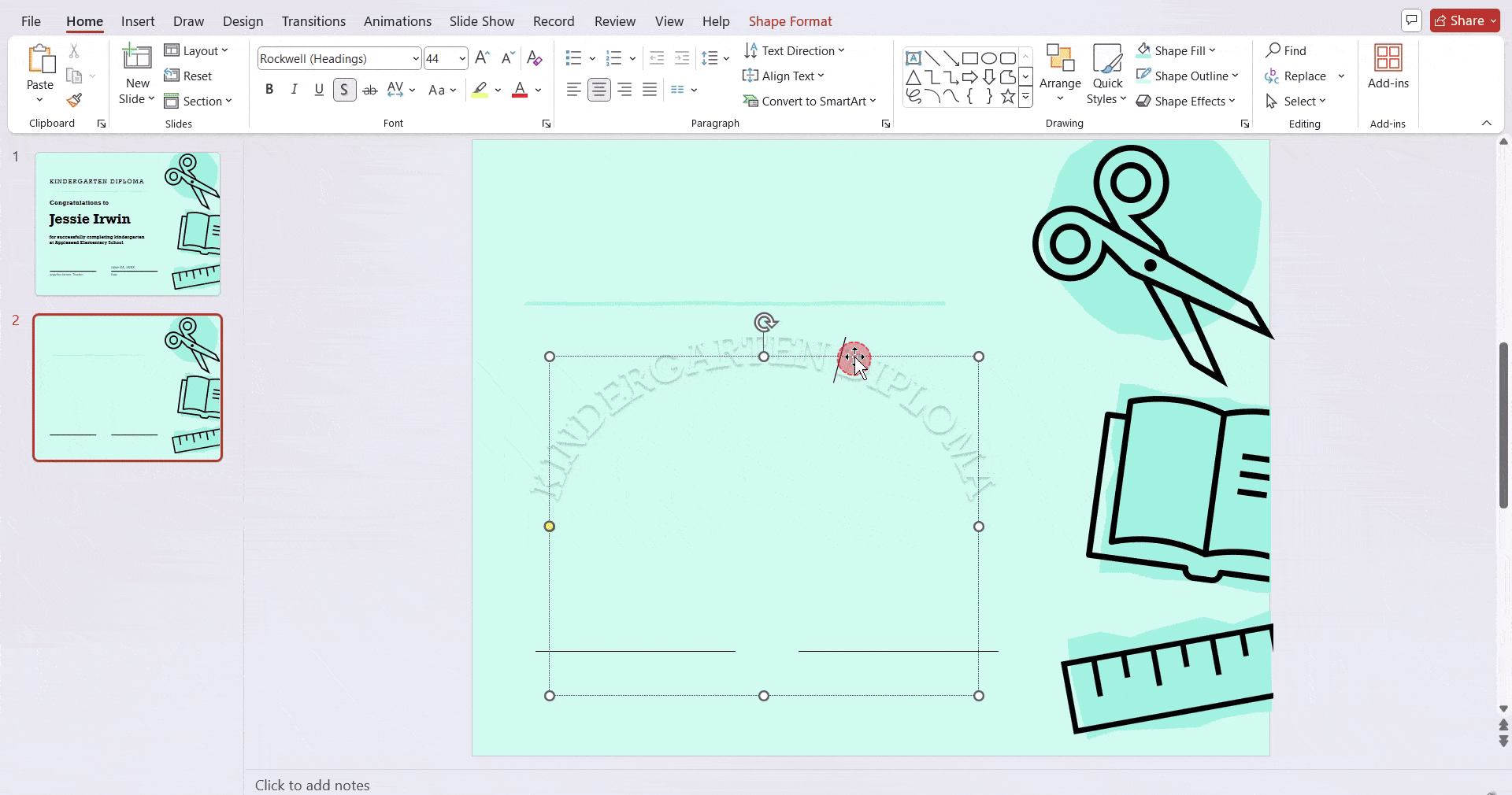The width and height of the screenshot is (1512, 795).
Task: Click the Reset button
Action: tap(189, 75)
